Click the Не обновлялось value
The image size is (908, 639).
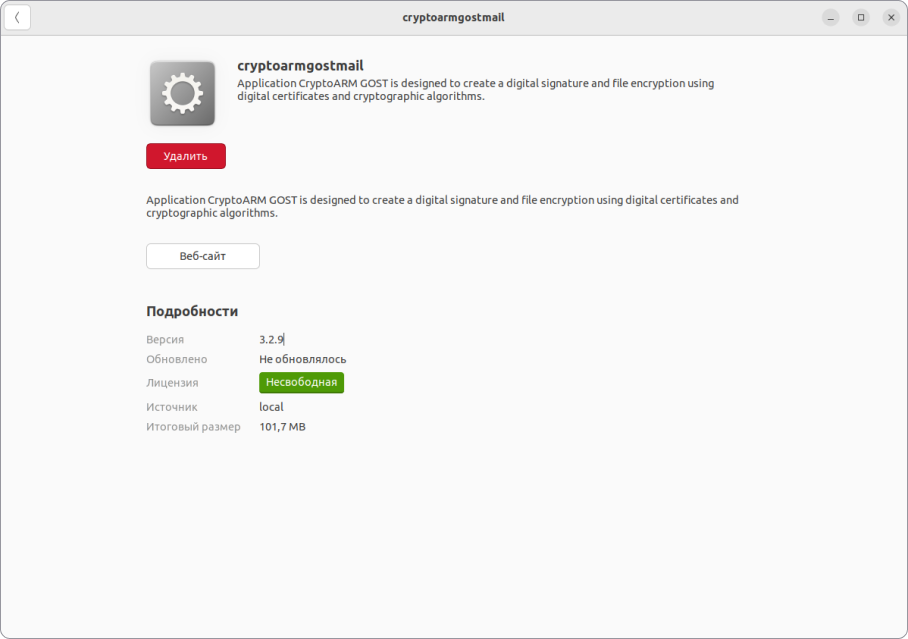(x=302, y=359)
